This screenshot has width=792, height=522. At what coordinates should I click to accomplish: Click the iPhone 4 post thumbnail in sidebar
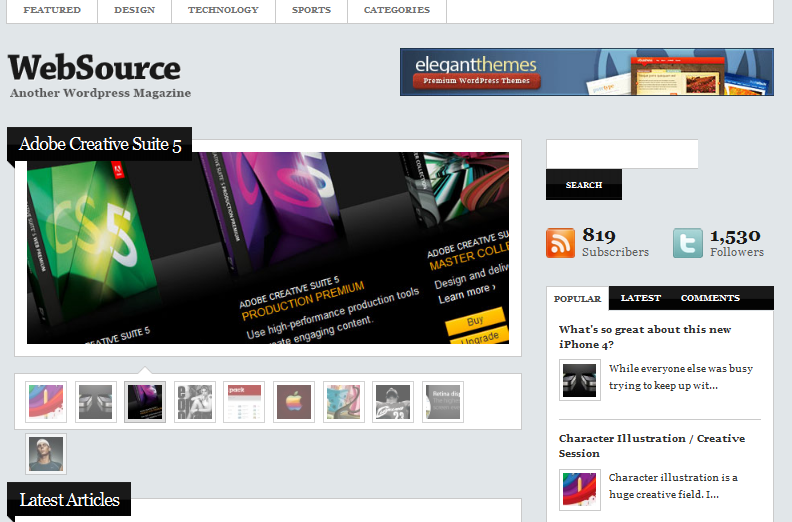click(x=580, y=380)
